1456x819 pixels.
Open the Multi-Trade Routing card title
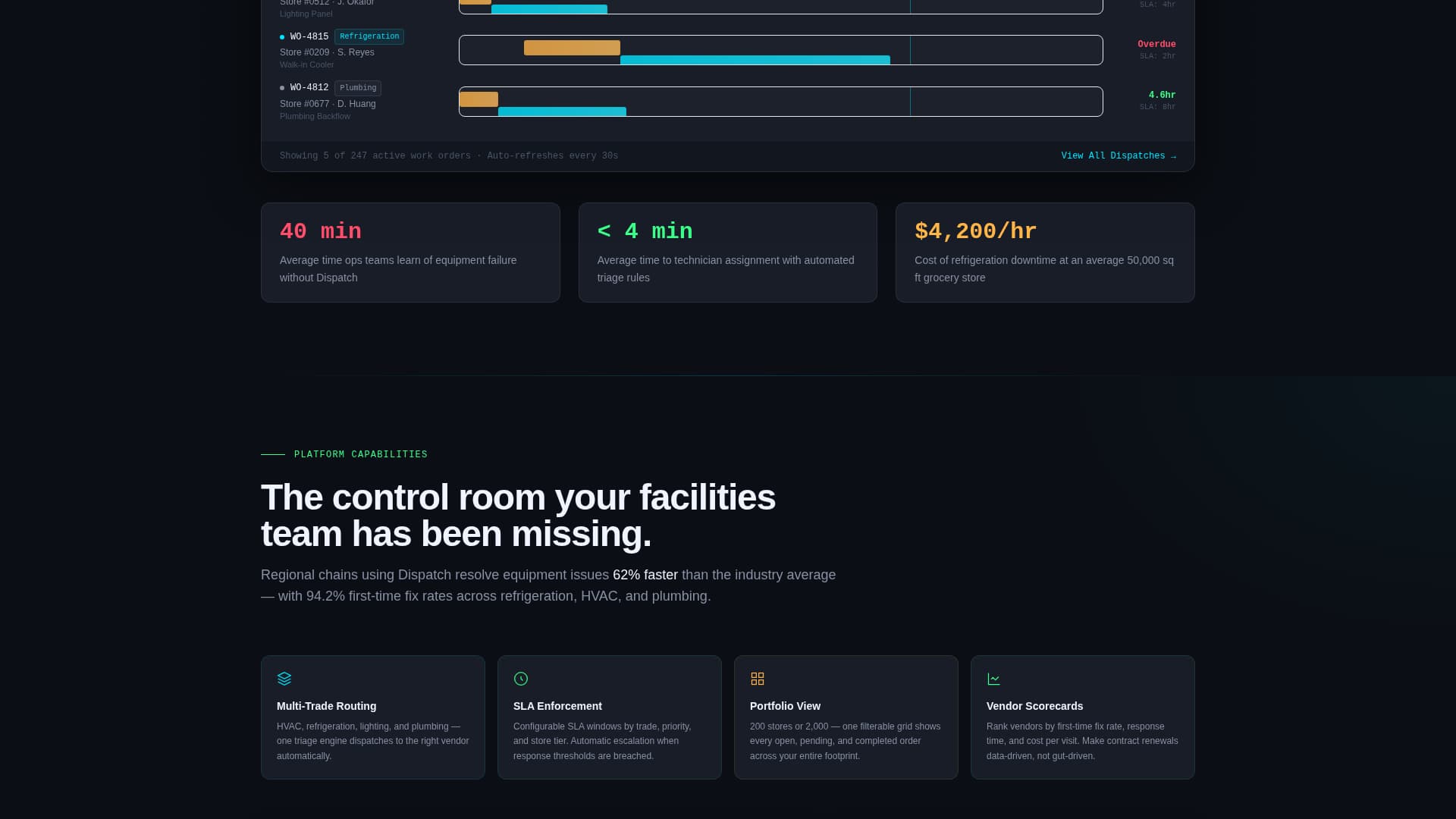coord(326,706)
